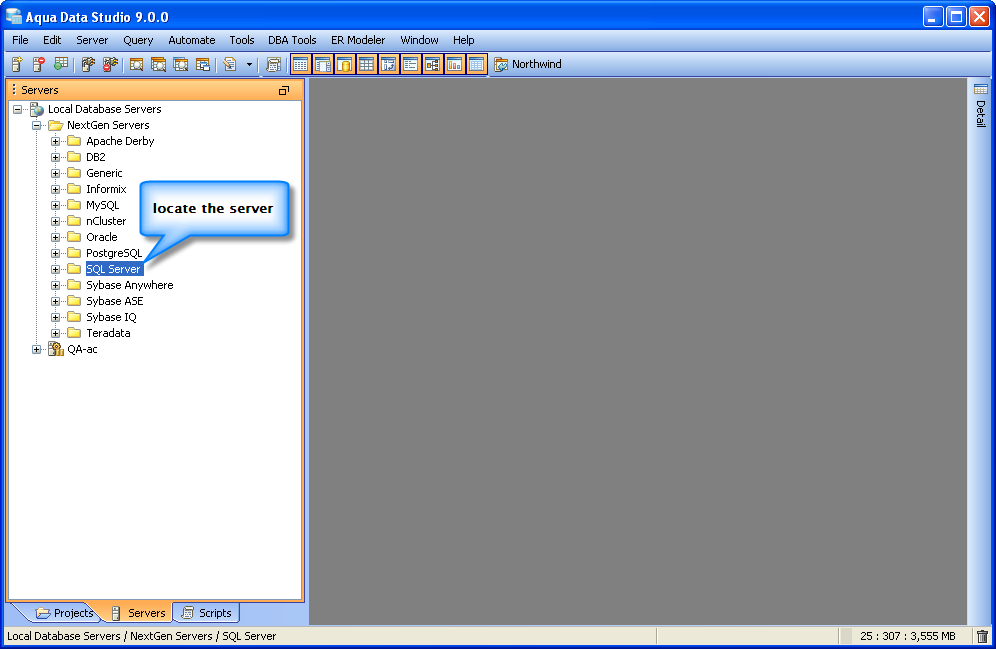Click the table icon with green circle
This screenshot has width=996, height=649.
click(x=61, y=64)
